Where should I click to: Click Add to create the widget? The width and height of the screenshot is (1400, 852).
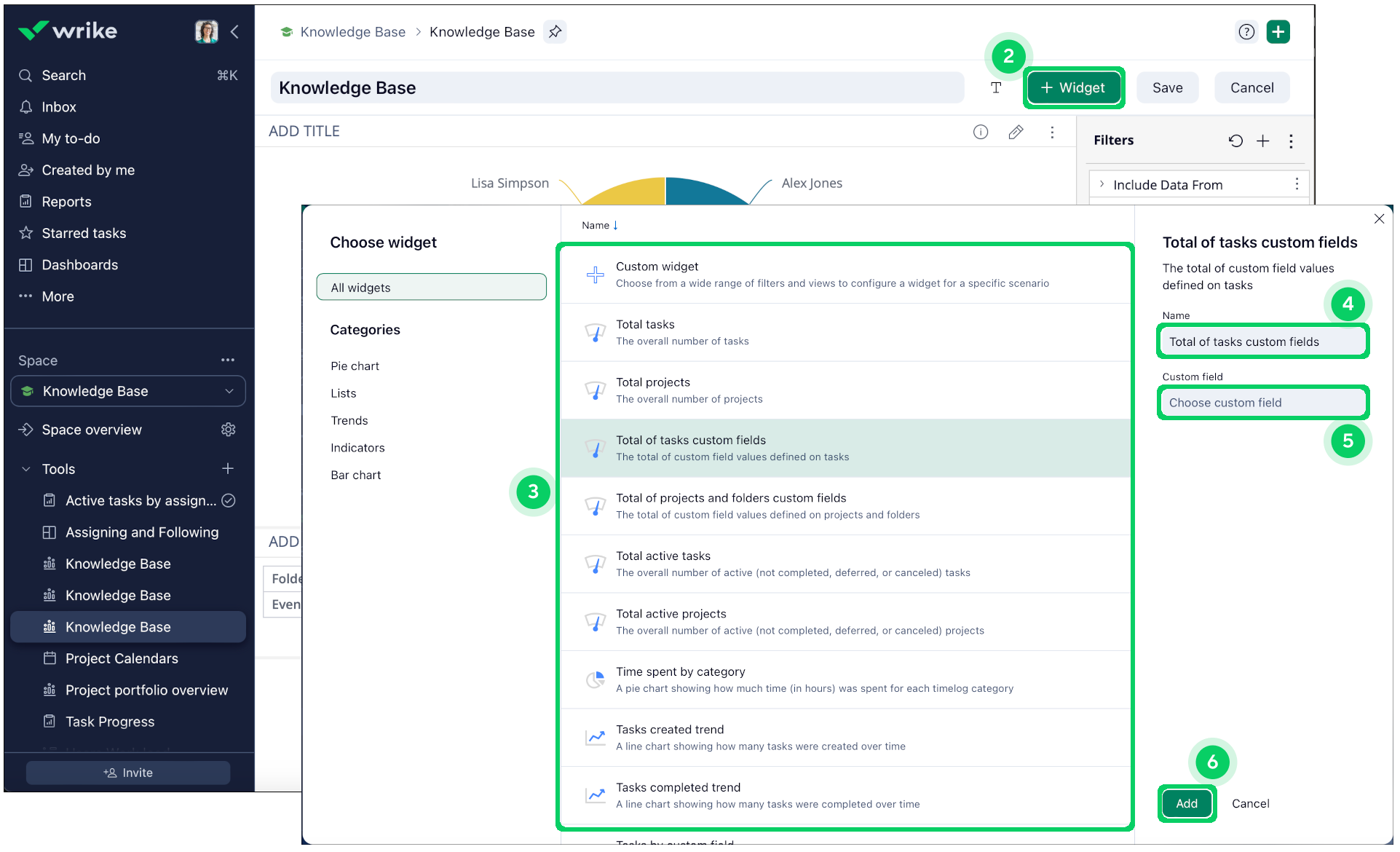pyautogui.click(x=1186, y=803)
